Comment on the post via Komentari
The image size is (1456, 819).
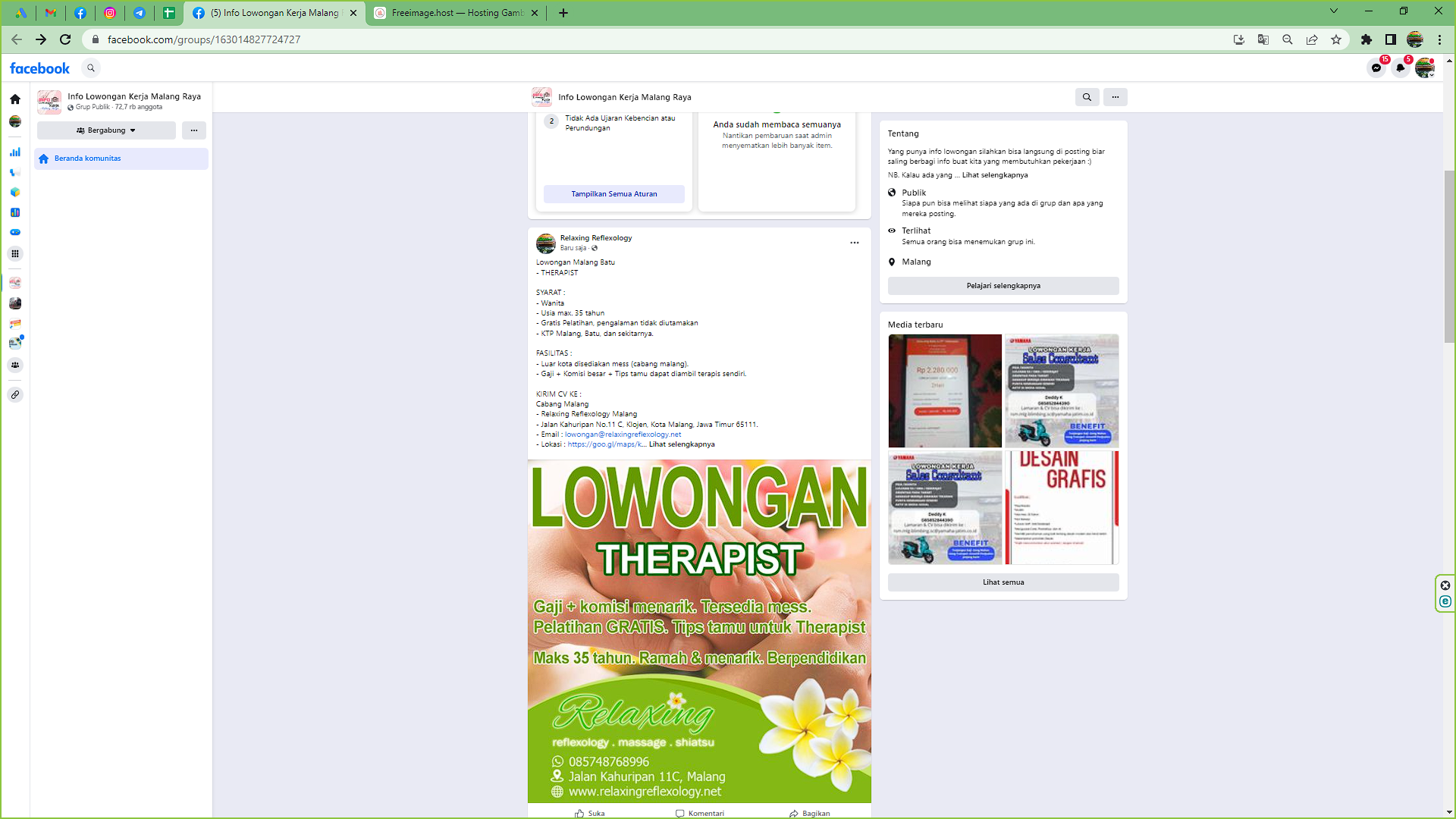coord(700,813)
